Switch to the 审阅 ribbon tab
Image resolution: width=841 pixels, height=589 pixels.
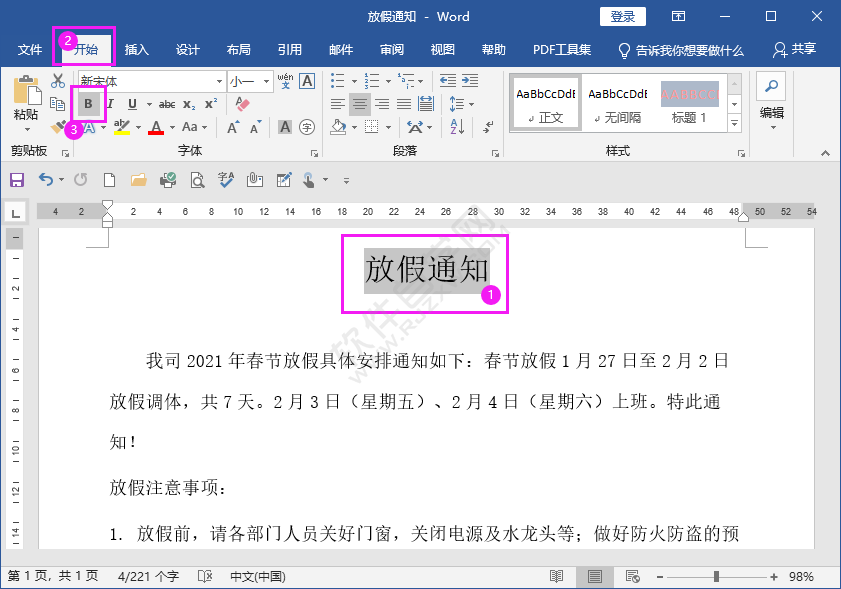click(x=391, y=49)
